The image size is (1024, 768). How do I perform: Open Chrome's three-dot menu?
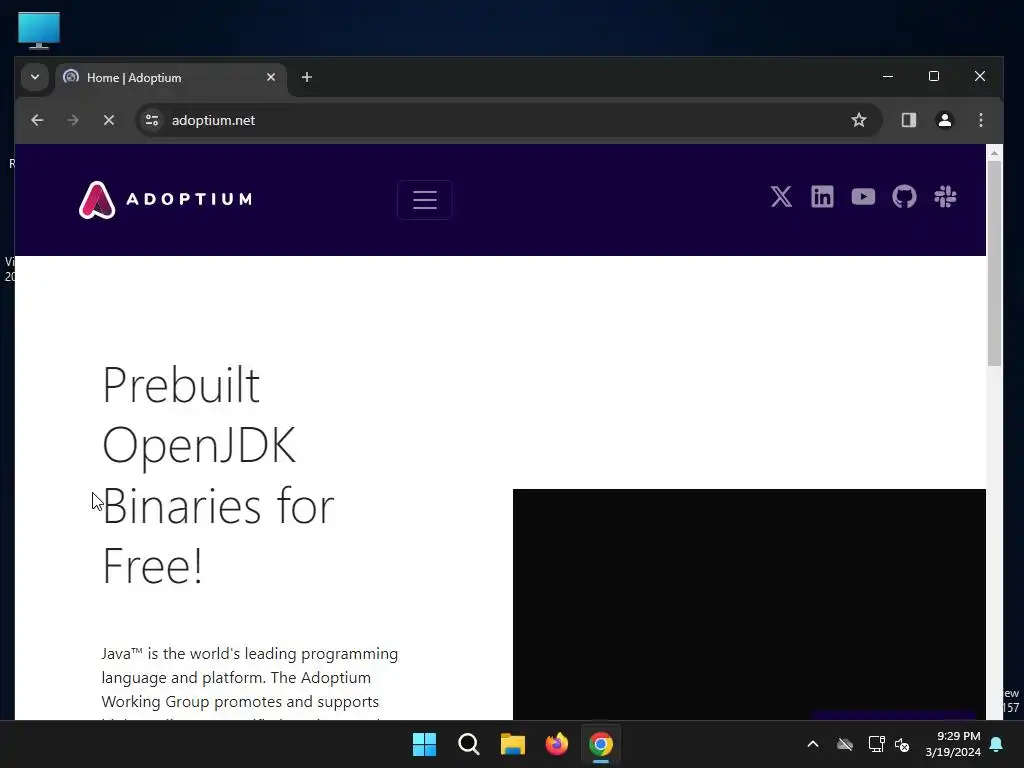pos(980,120)
